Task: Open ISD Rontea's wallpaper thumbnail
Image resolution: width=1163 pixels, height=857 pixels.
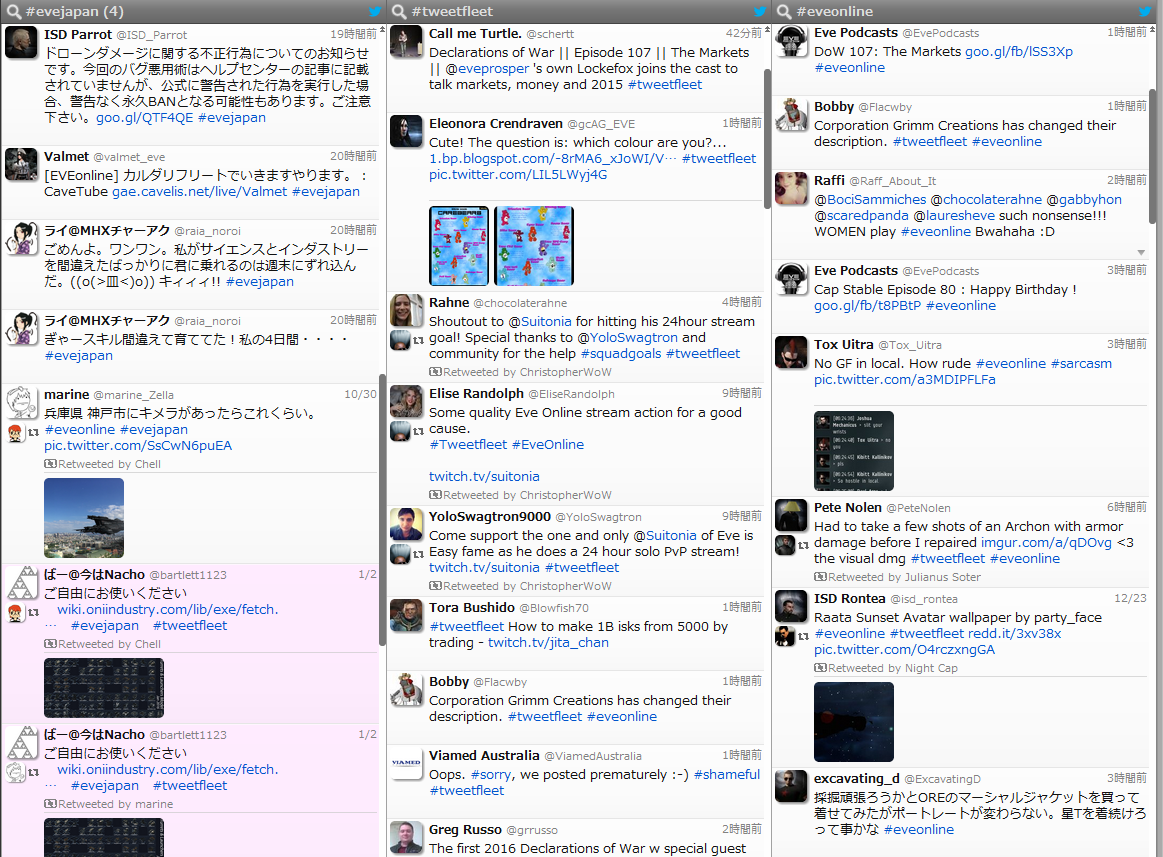Action: tap(854, 722)
